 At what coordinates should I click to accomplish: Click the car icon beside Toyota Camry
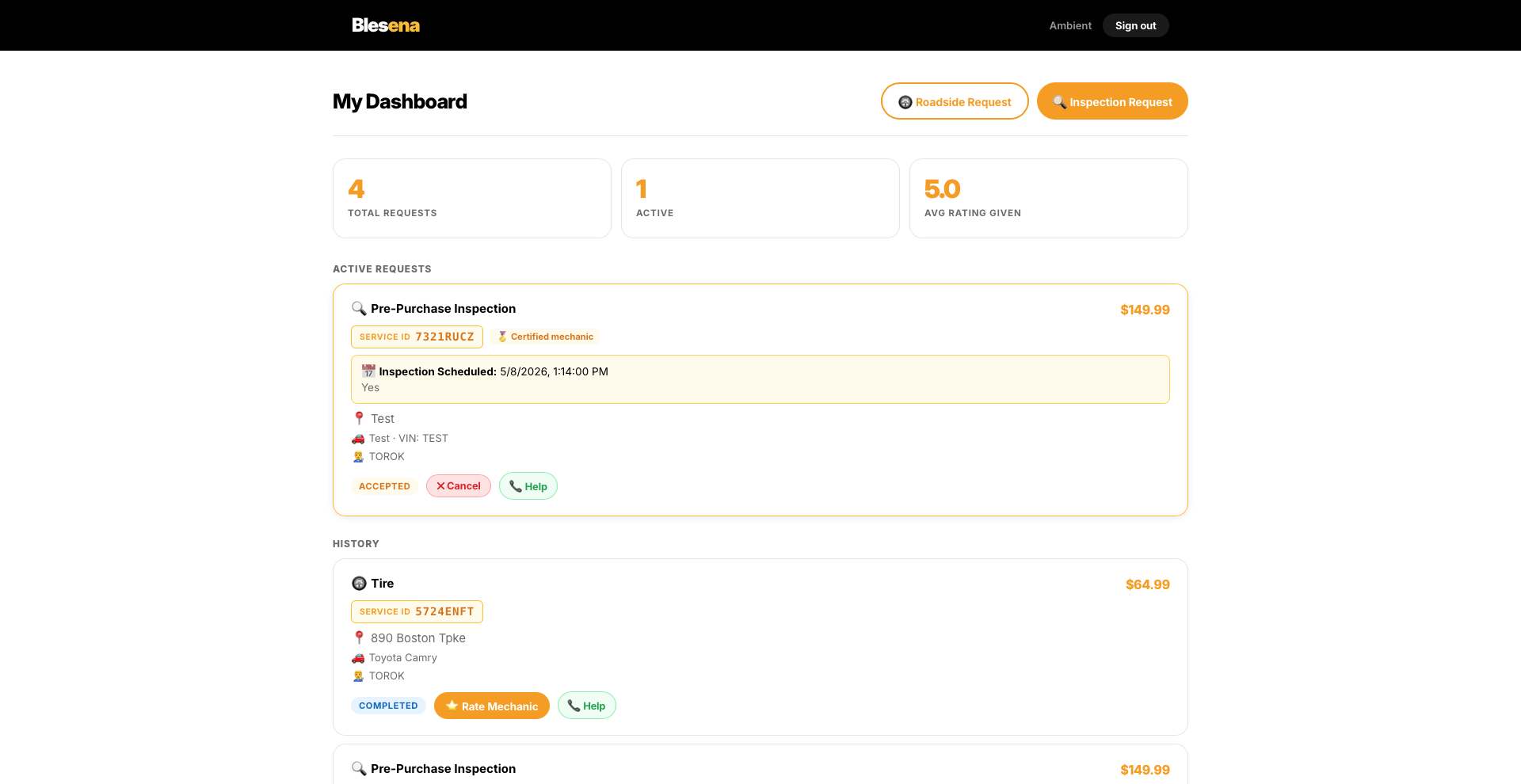point(358,657)
